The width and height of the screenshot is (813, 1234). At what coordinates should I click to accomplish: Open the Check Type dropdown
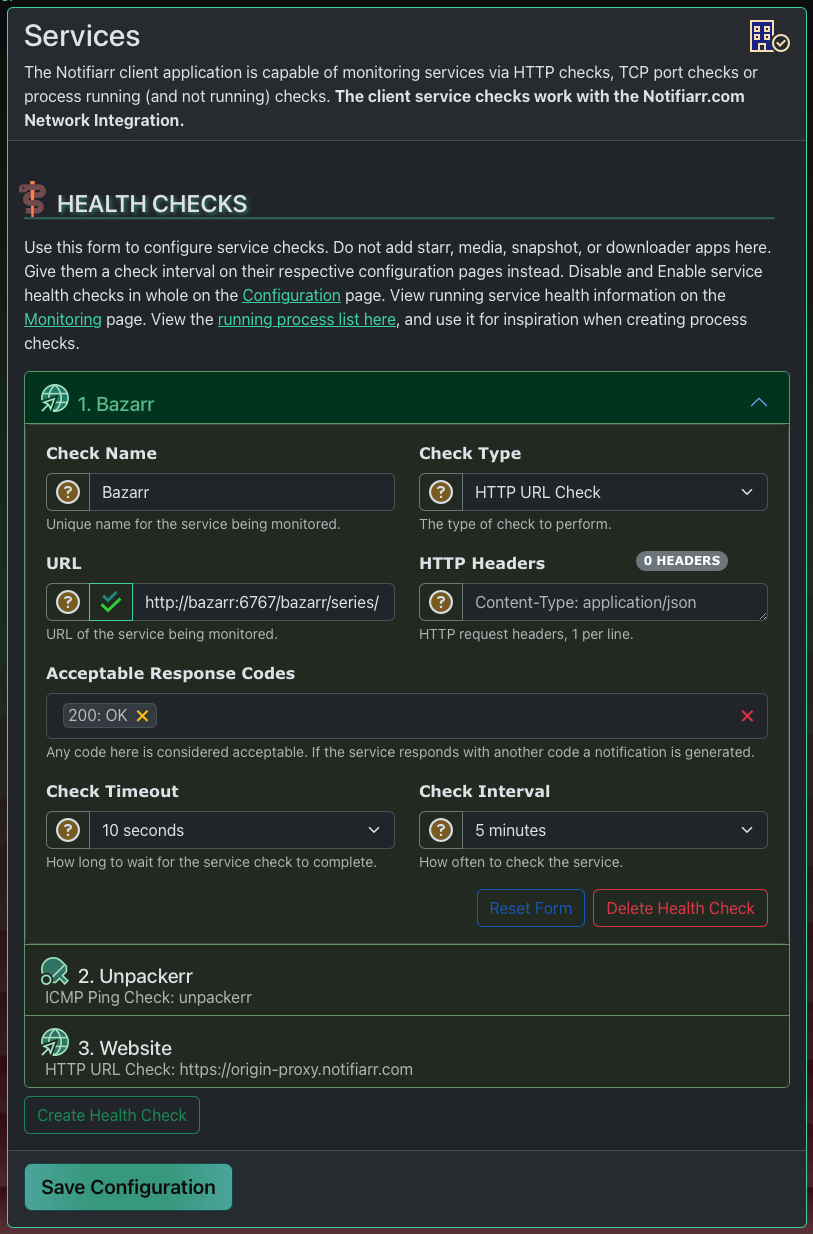614,492
